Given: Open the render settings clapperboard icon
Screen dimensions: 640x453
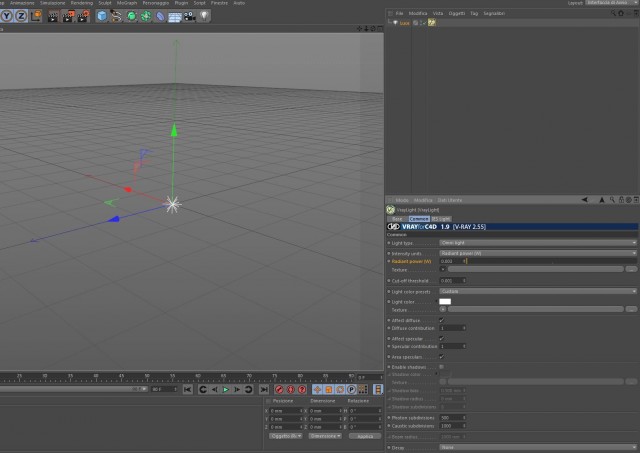Looking at the screenshot, I should [x=83, y=16].
